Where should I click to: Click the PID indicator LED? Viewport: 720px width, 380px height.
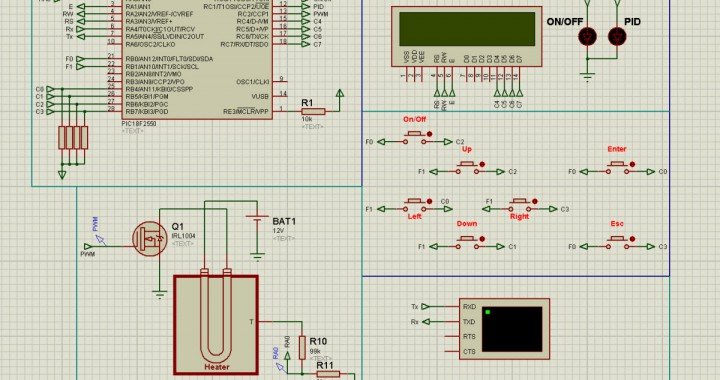[617, 36]
